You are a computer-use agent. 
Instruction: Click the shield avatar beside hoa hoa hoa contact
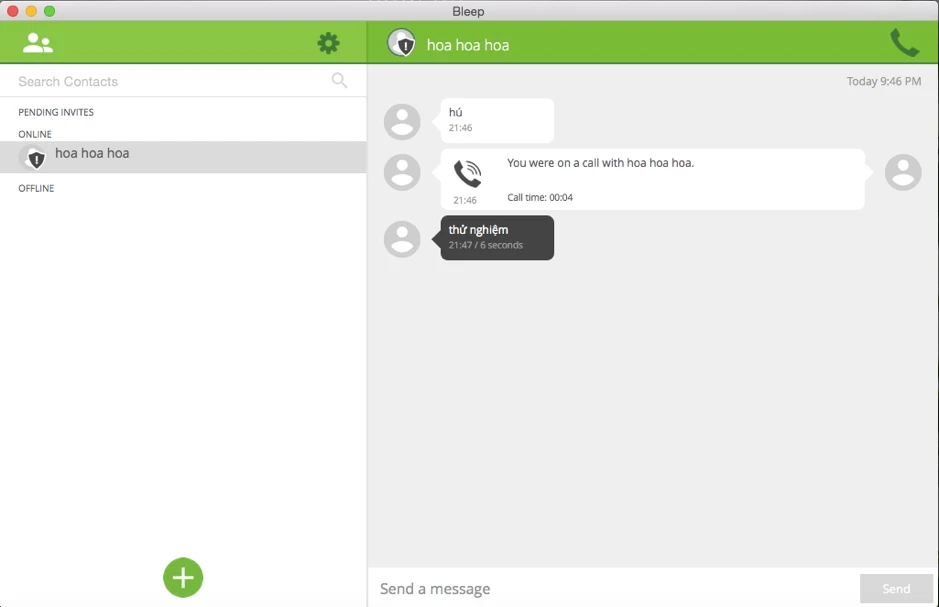point(33,157)
